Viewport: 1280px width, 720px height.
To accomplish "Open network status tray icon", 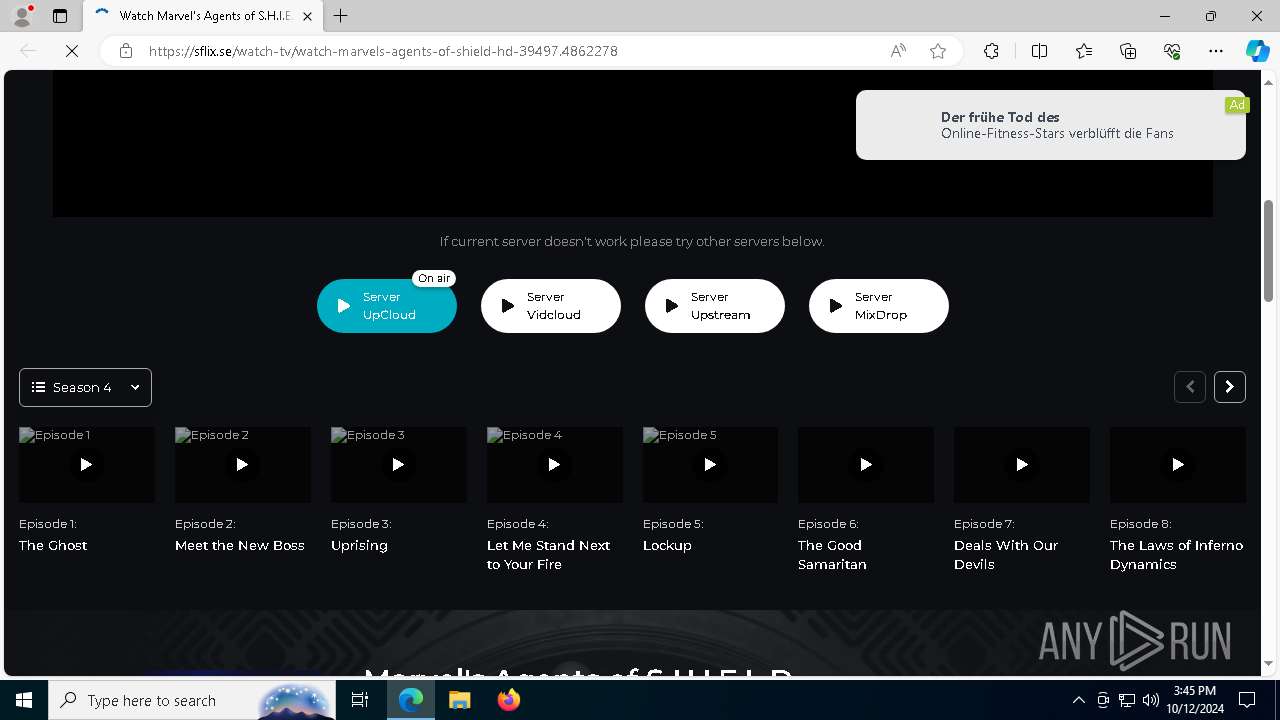I will click(1126, 700).
